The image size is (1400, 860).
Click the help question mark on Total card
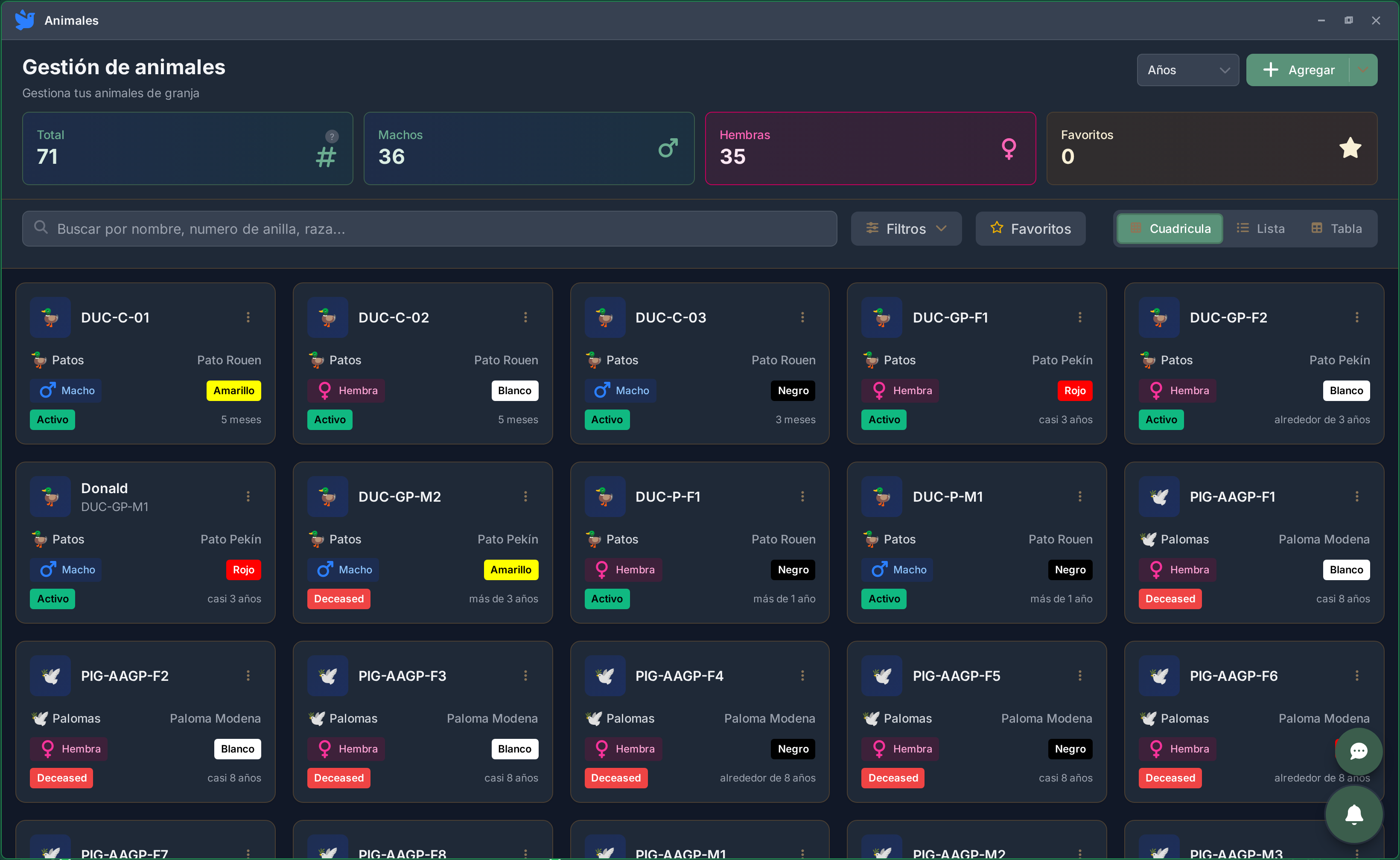click(332, 137)
